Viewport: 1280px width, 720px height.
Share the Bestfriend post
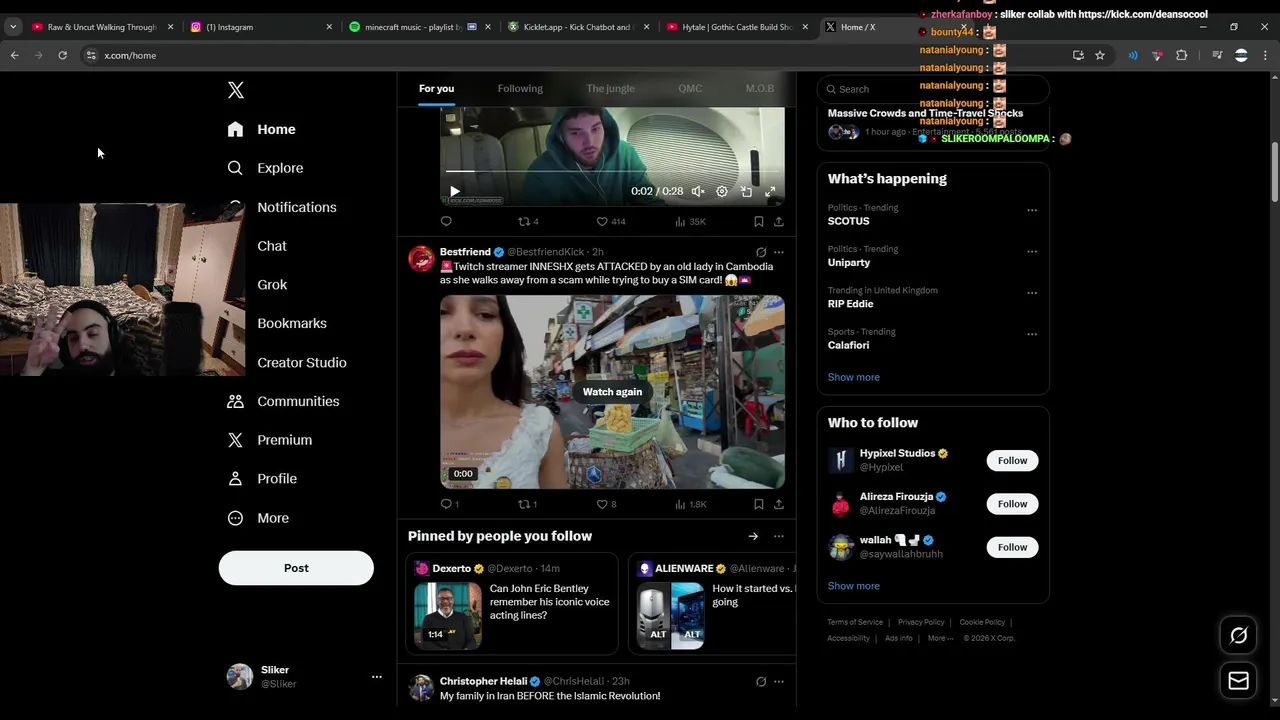point(778,504)
